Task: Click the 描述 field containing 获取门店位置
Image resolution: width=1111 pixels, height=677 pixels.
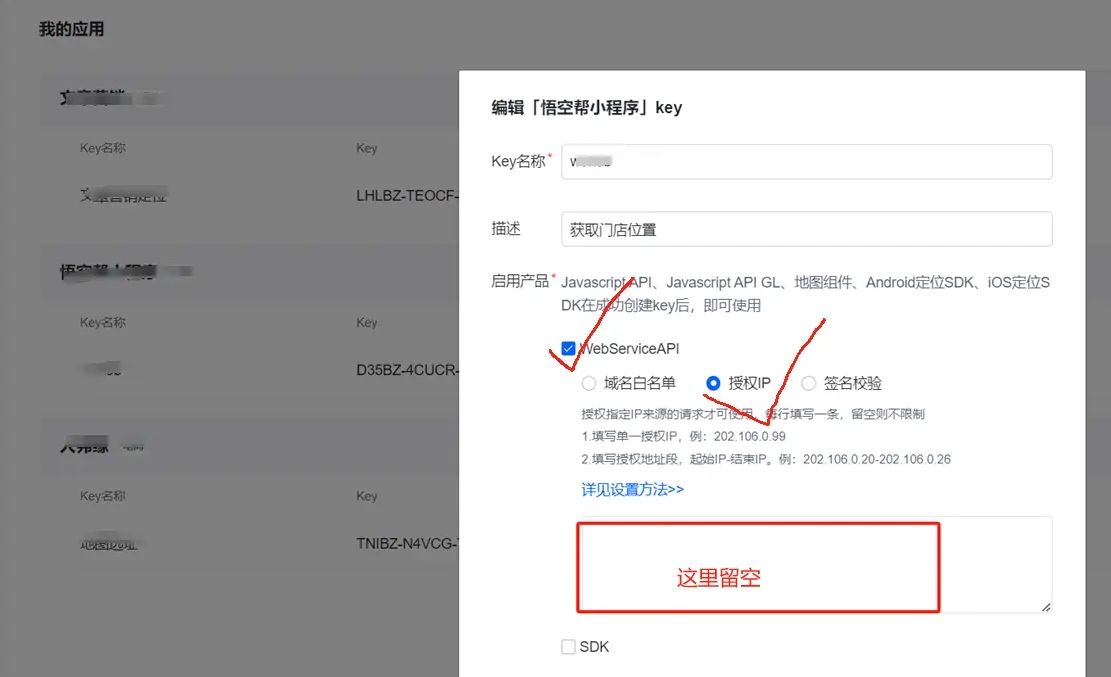Action: 806,229
